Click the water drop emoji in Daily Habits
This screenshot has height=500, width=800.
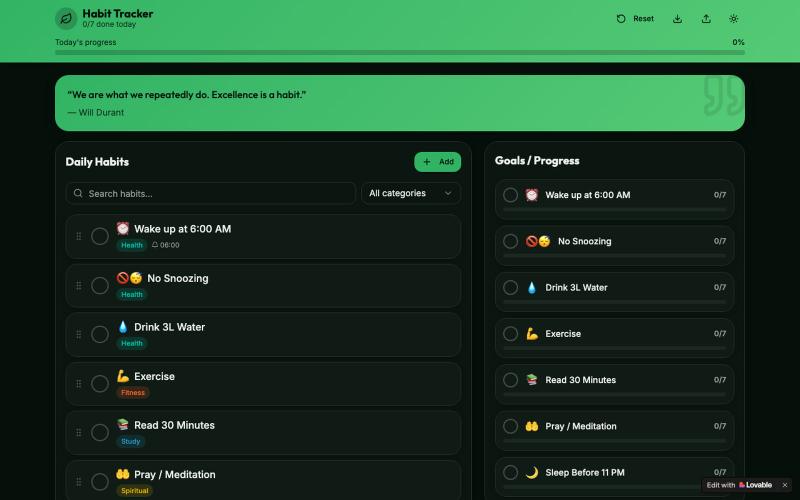click(x=122, y=327)
